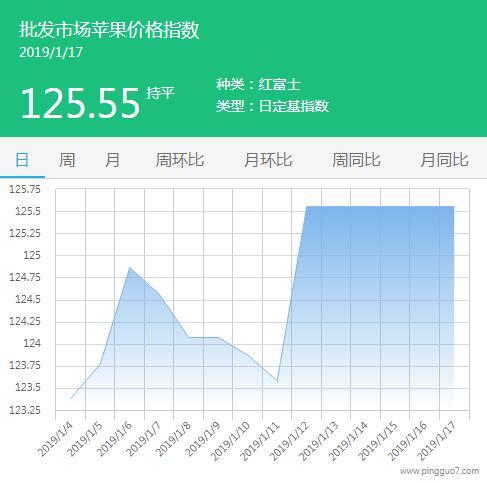Open the 月环比 tab
This screenshot has width=487, height=483.
268,160
